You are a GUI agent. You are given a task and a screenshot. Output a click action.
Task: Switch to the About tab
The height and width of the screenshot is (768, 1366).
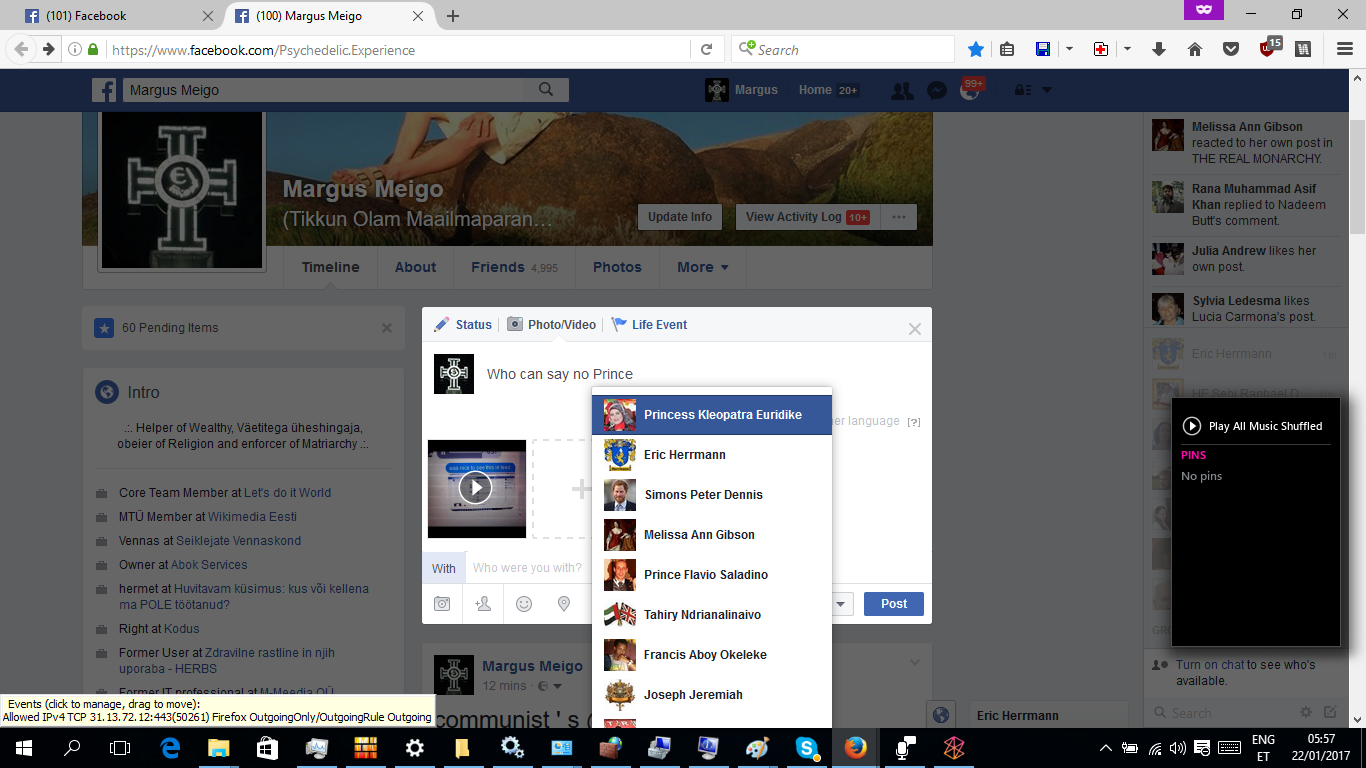(415, 267)
